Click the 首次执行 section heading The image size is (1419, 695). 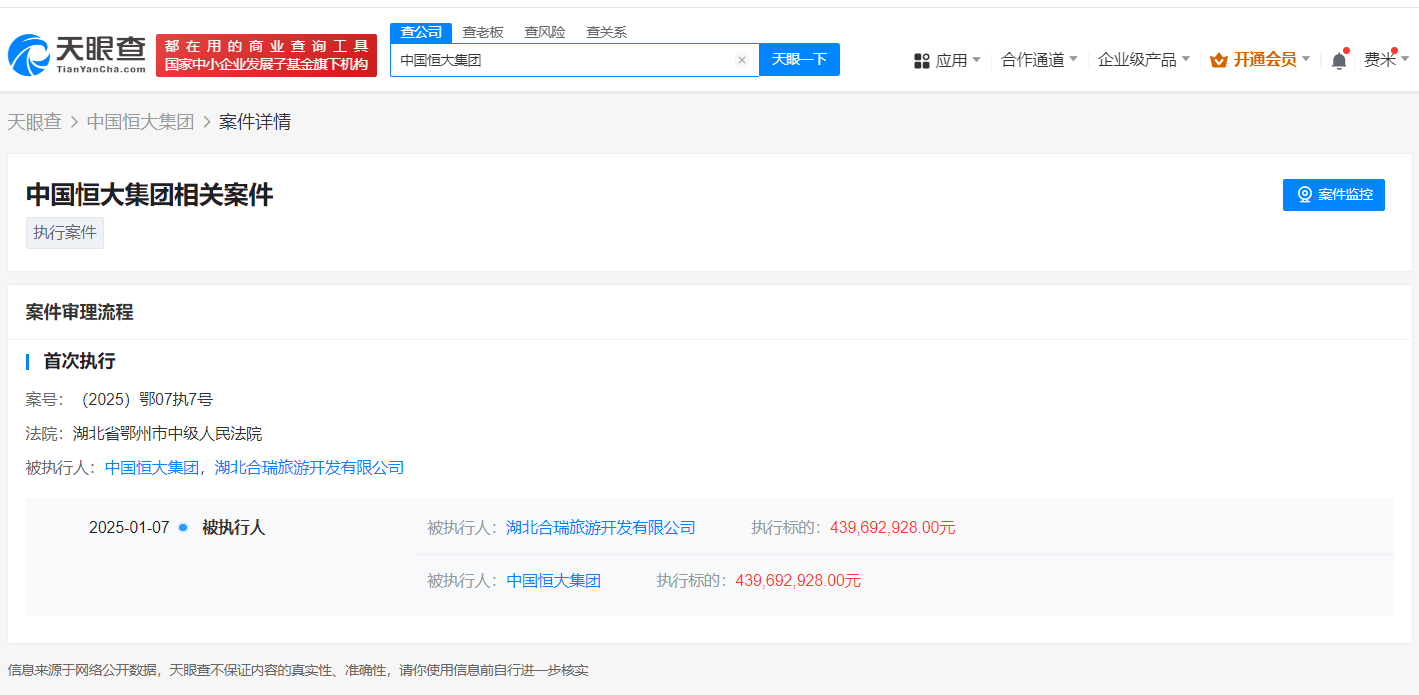coord(79,361)
